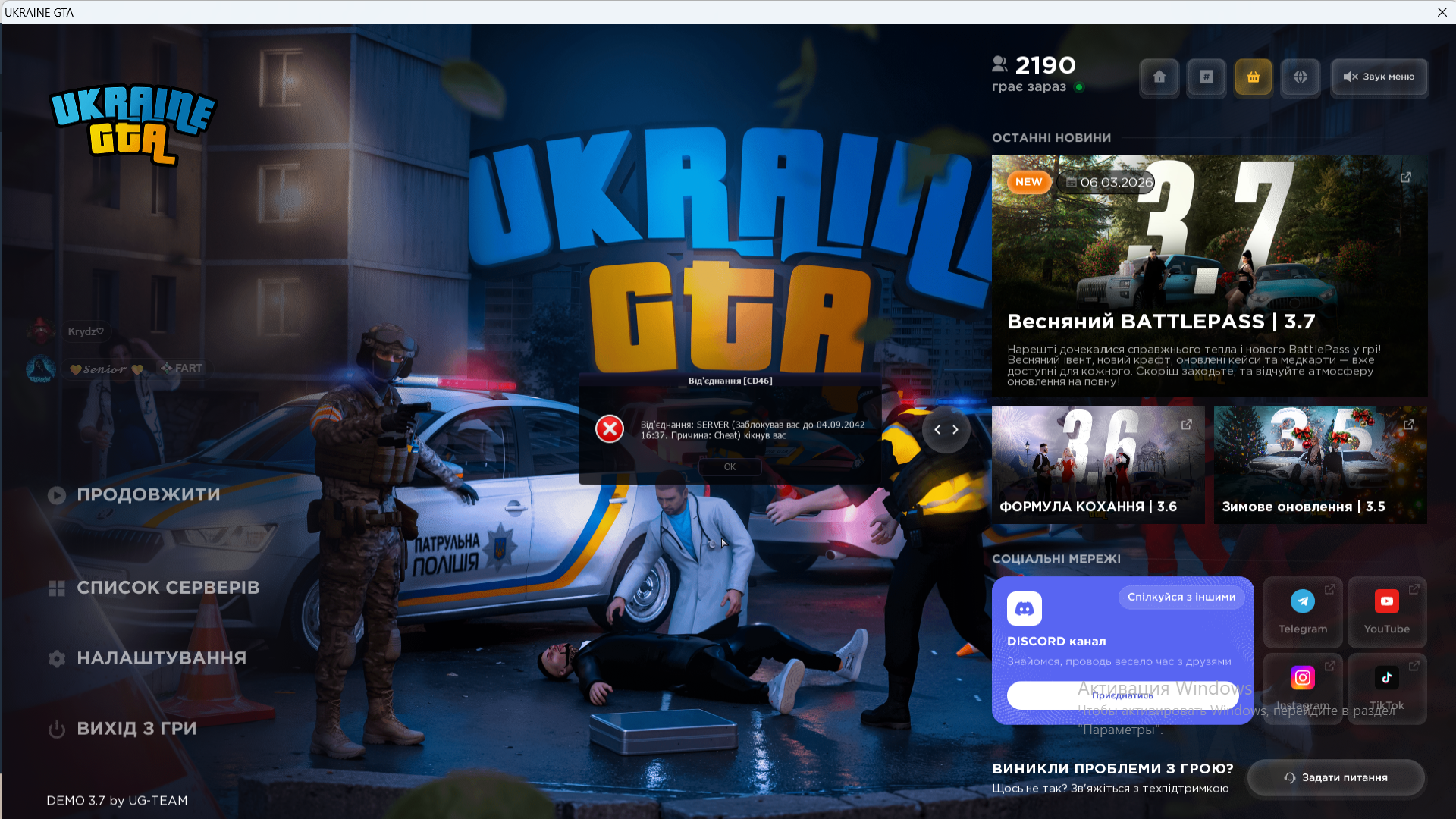Open НАЛАШТУВАННЯ settings menu item
This screenshot has height=819, width=1456.
162,658
